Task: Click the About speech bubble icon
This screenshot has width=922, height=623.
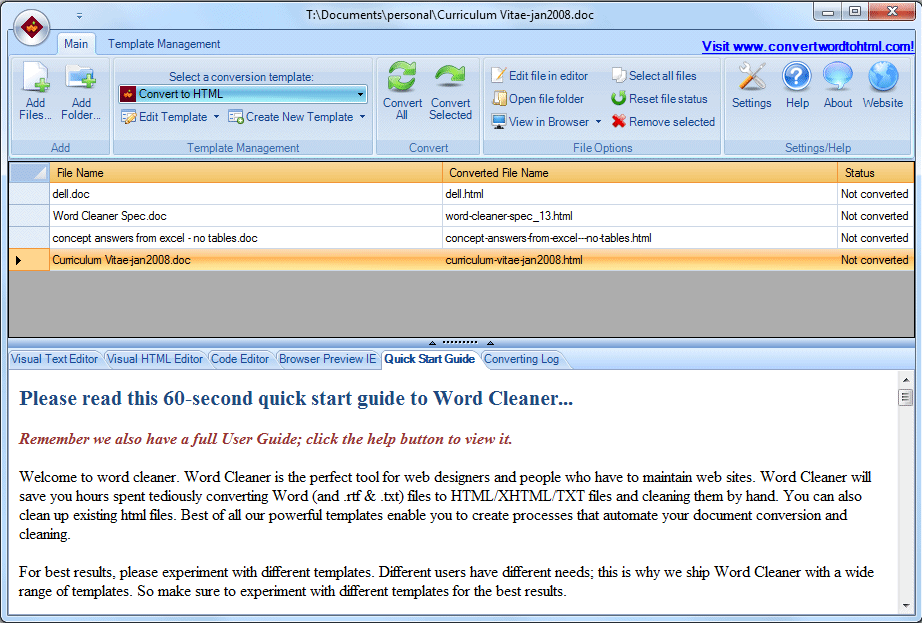Action: pos(838,78)
